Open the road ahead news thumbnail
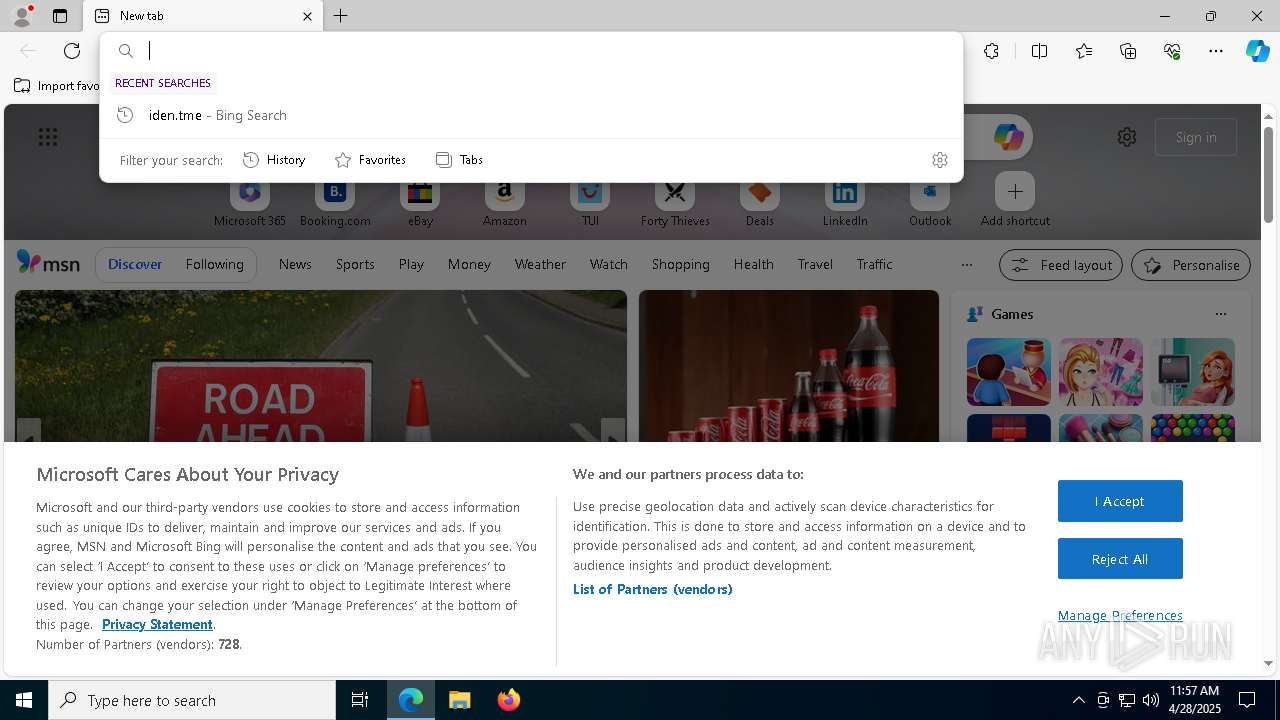Image resolution: width=1280 pixels, height=720 pixels. [x=321, y=366]
